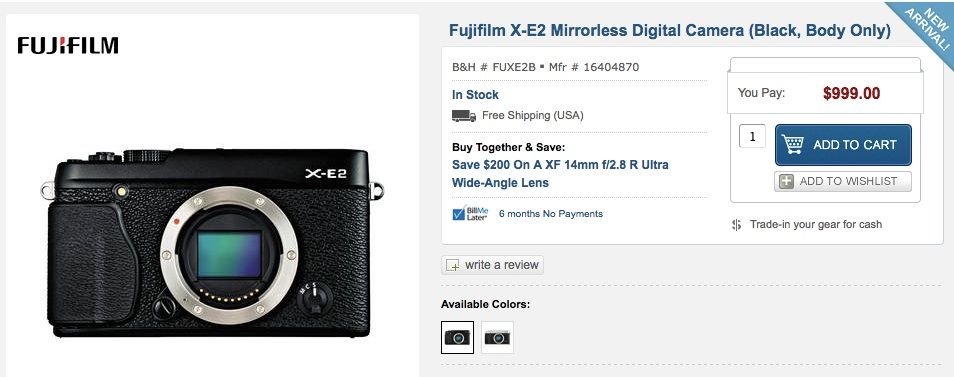This screenshot has width=954, height=377.
Task: Click the main X-E2 camera product image
Action: 212,243
